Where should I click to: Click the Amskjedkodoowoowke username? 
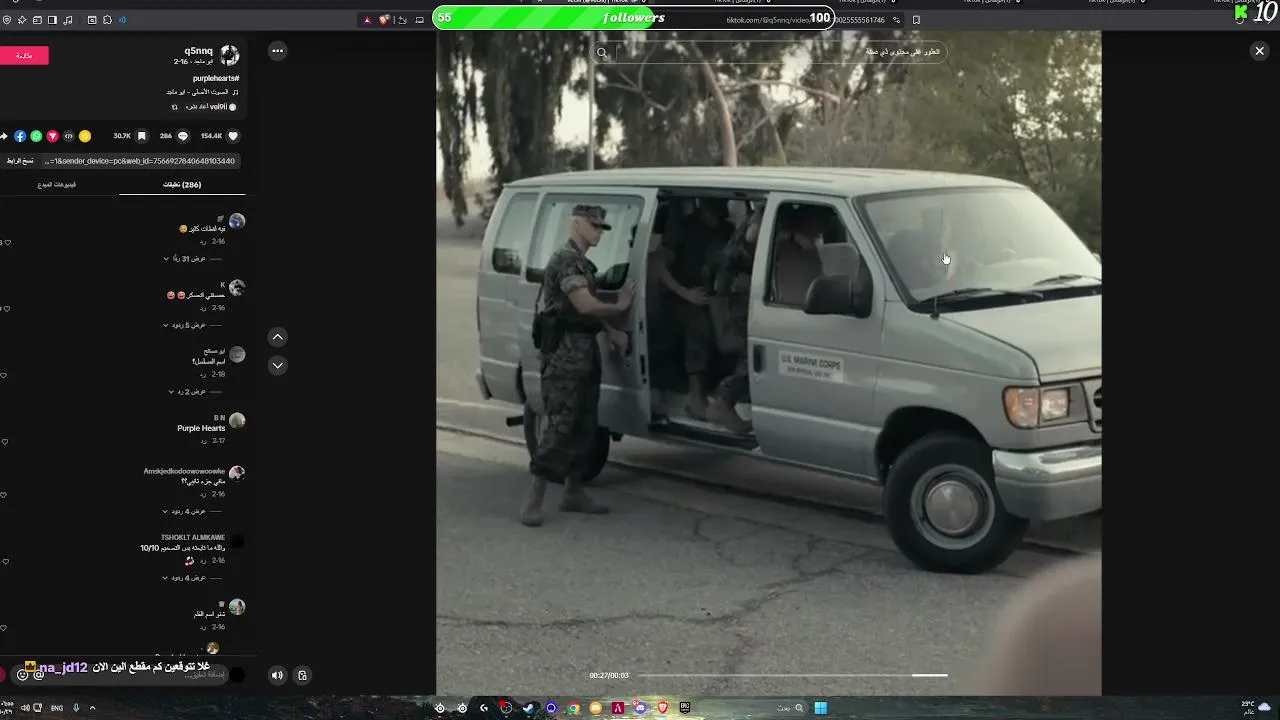coord(184,471)
